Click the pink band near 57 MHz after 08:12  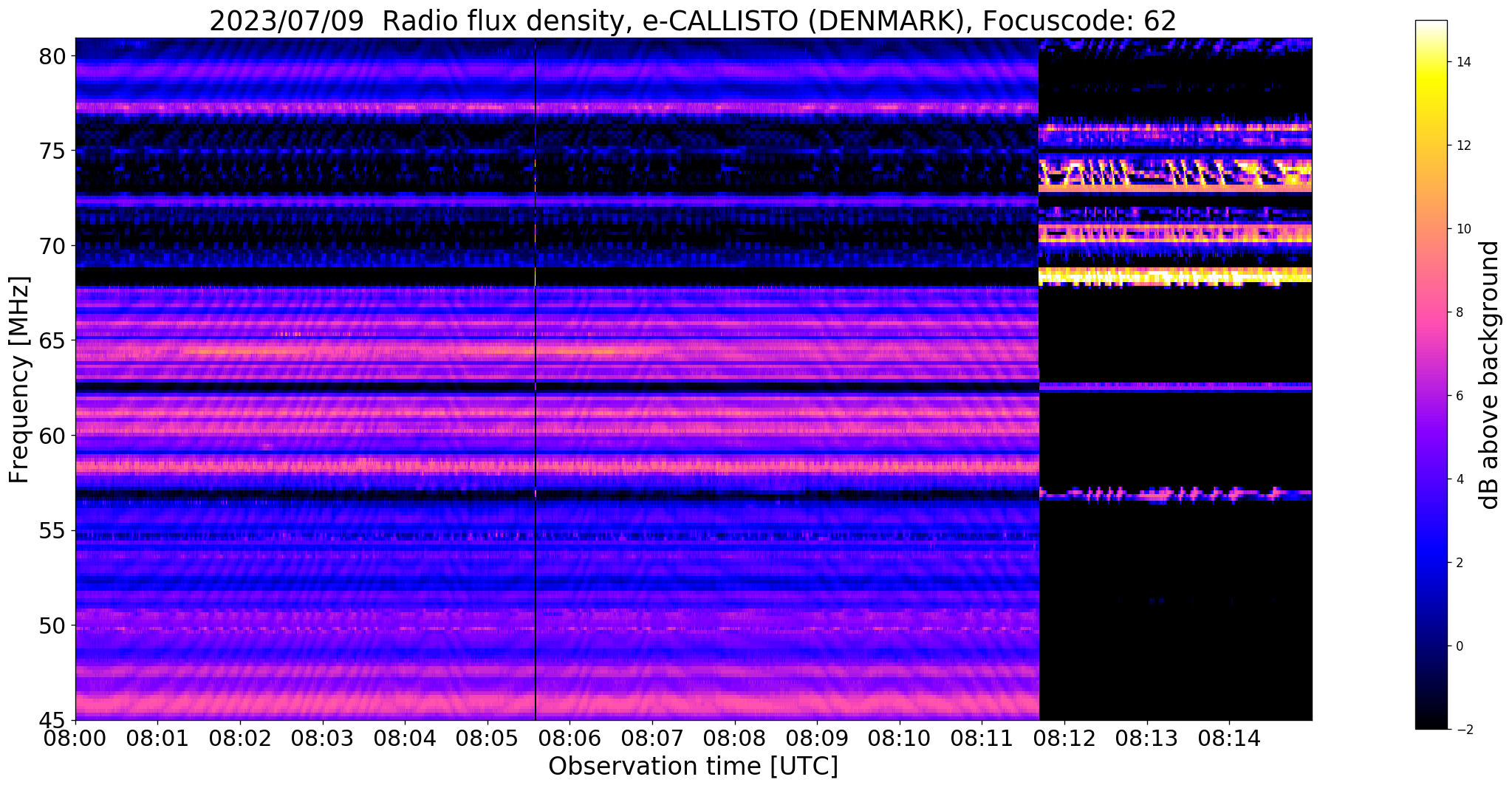tap(1175, 494)
